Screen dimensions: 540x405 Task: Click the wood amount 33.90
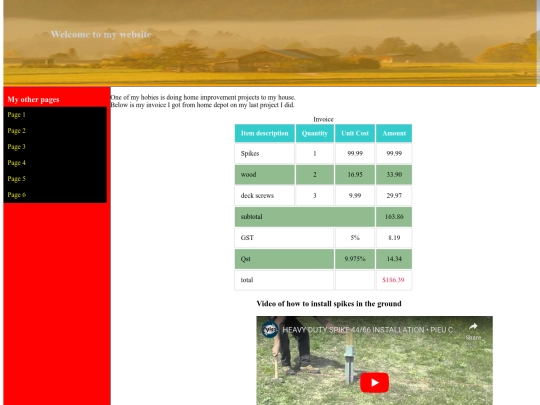point(394,175)
